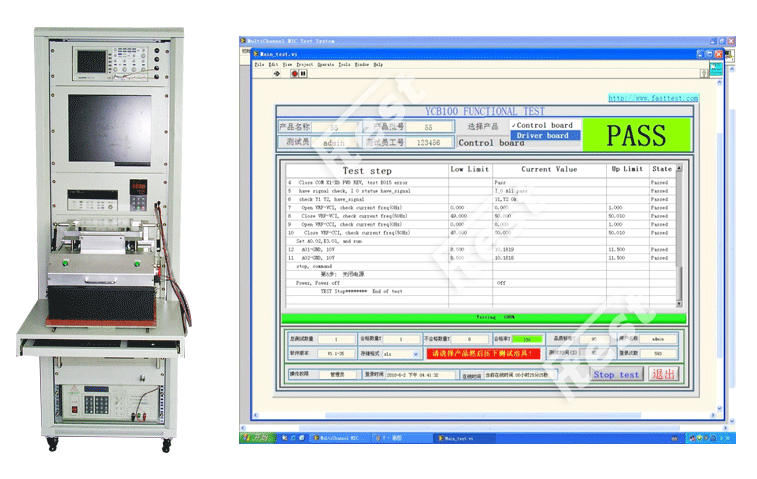Click the Pause toolbar icon
Image resolution: width=757 pixels, height=479 pixels.
point(303,73)
